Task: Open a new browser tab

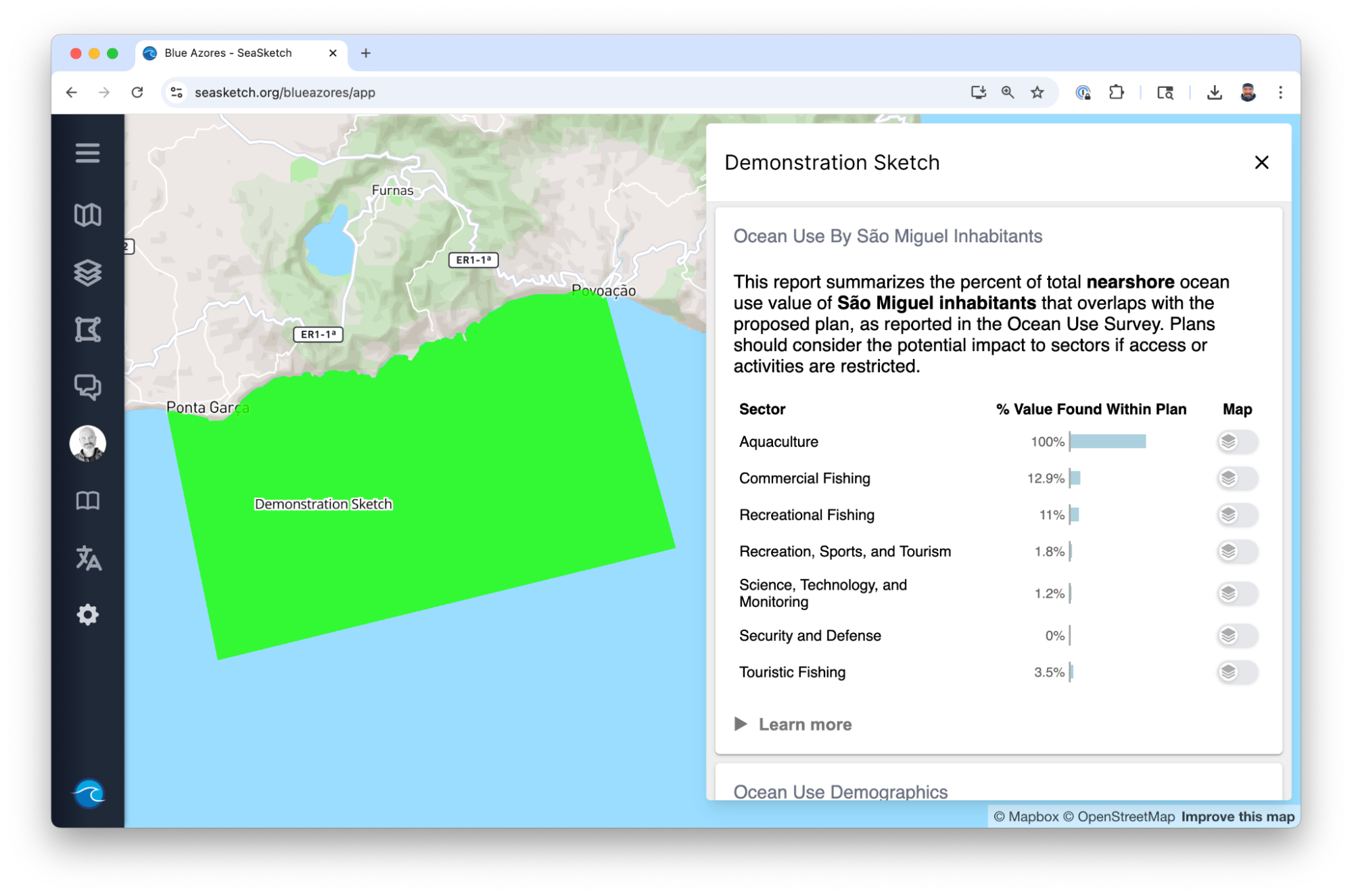Action: point(366,53)
